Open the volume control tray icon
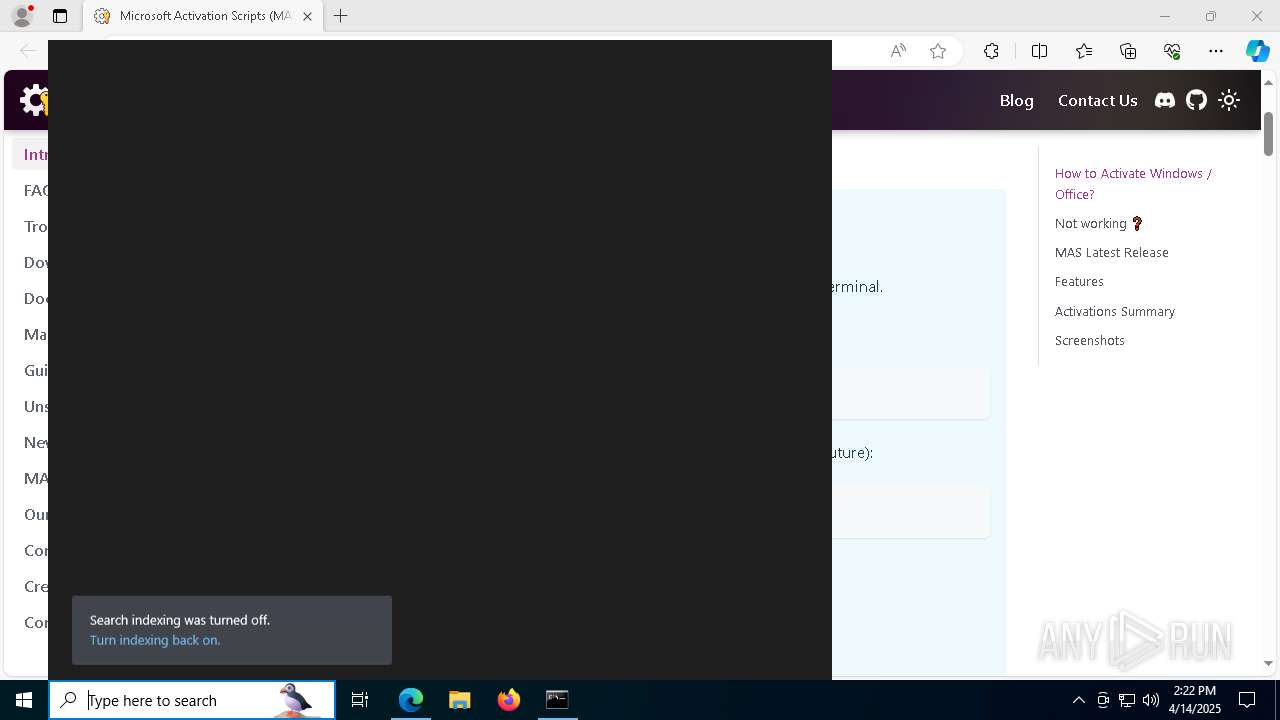Image resolution: width=1280 pixels, height=720 pixels. (x=1150, y=700)
